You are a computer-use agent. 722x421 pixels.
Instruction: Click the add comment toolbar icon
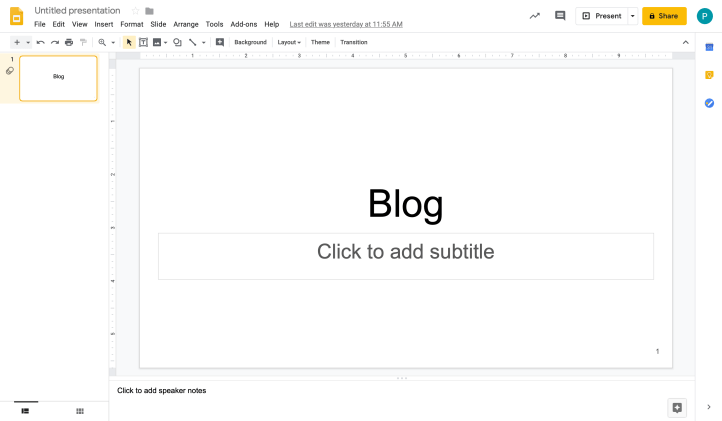click(219, 42)
